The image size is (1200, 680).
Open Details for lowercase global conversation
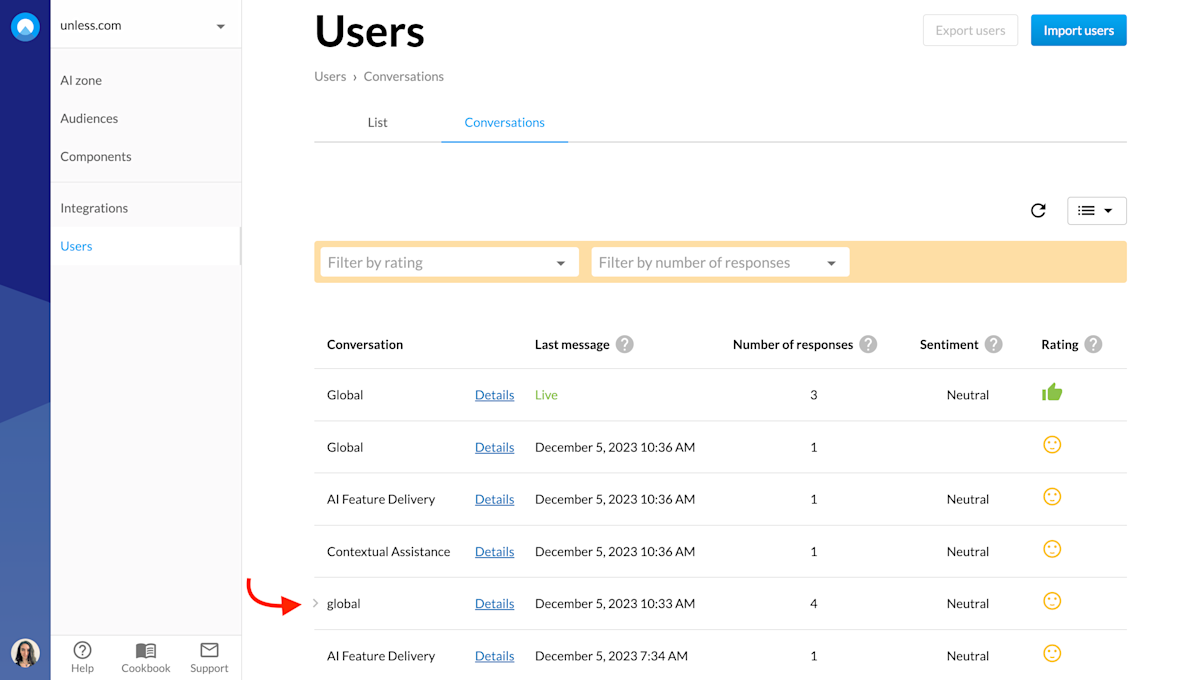494,603
